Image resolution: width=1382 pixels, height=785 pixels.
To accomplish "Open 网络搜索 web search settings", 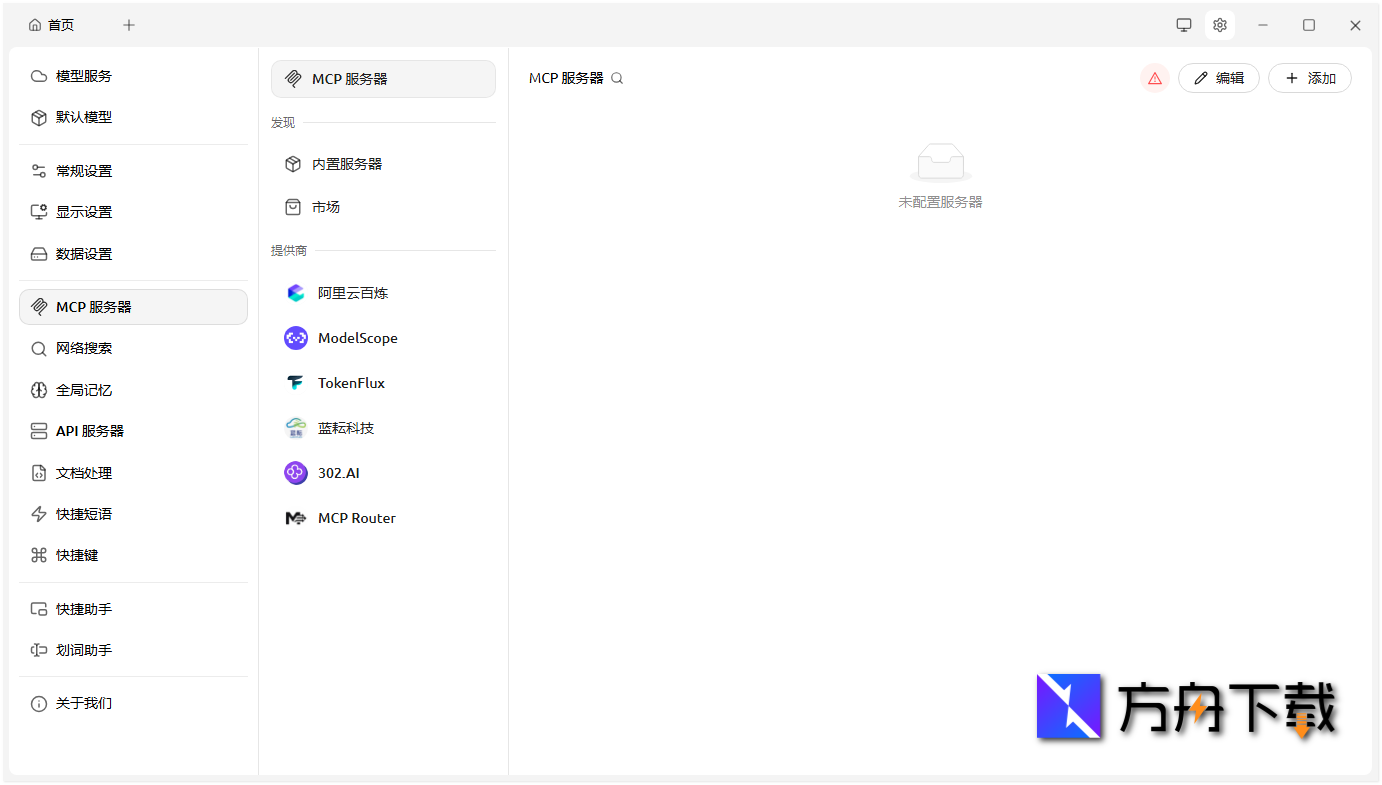I will 84,348.
